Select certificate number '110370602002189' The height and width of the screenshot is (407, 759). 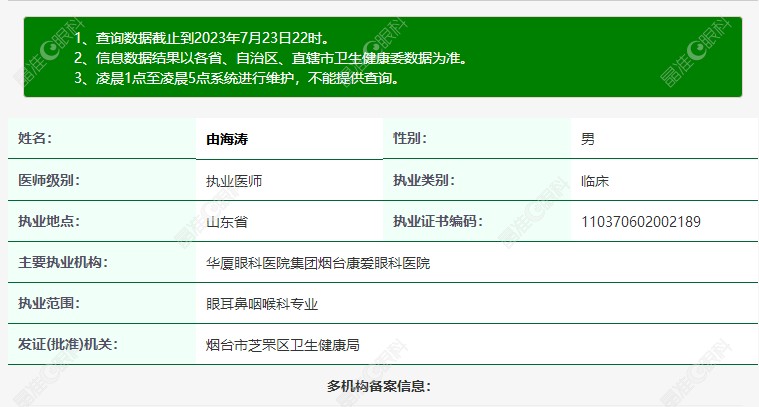tap(641, 222)
